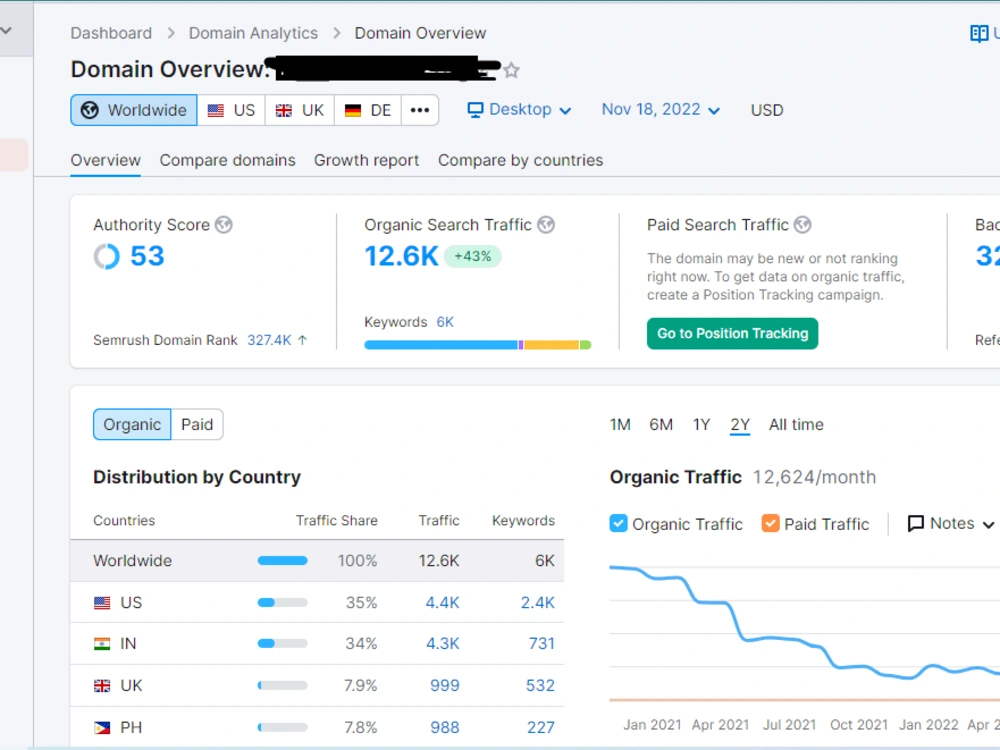Click the PH keywords value 227
Image resolution: width=1000 pixels, height=750 pixels.
(541, 728)
